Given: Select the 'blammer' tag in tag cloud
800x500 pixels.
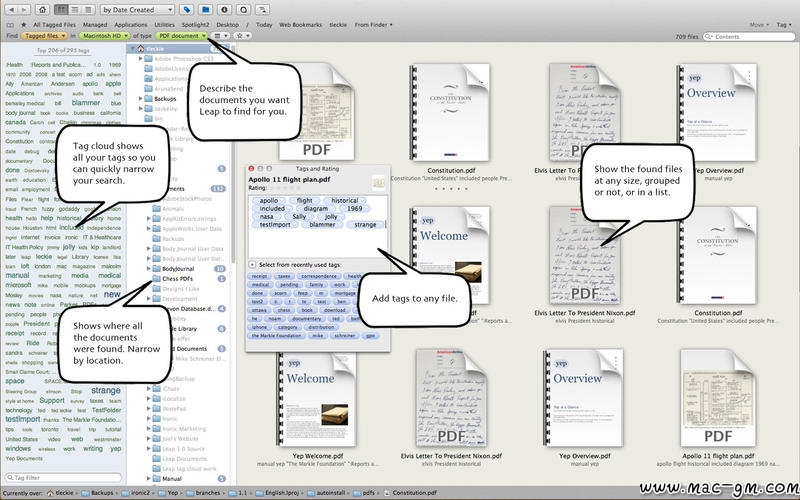Looking at the screenshot, I should point(86,103).
